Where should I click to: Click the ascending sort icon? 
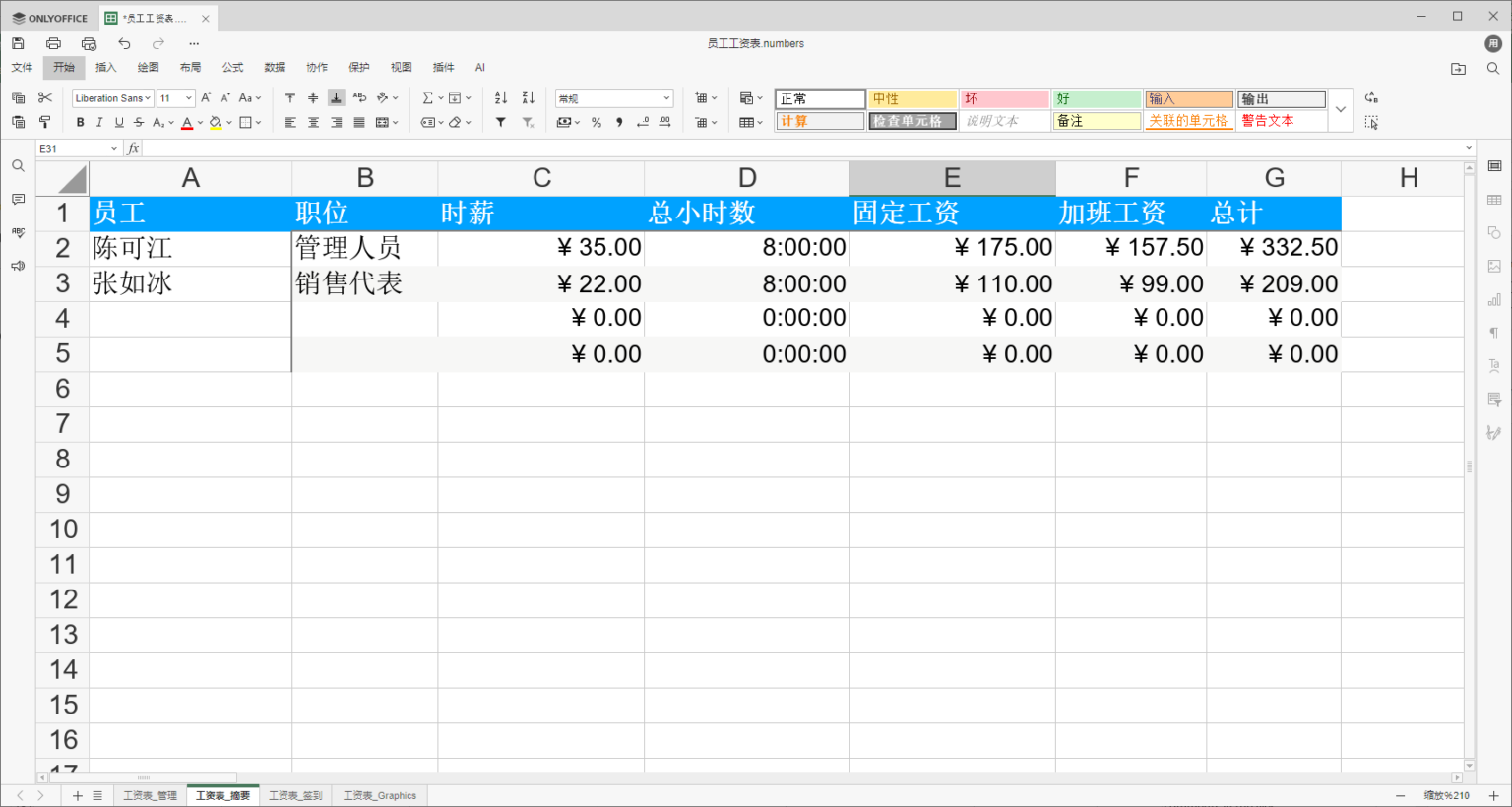499,97
